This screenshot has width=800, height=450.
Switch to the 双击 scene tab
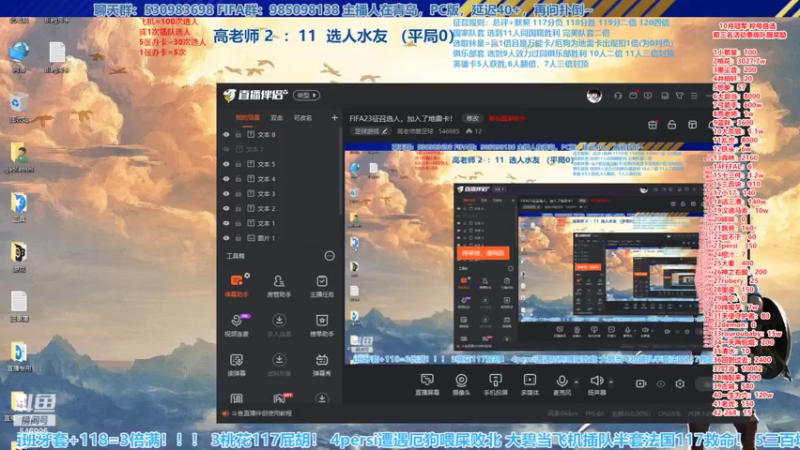coord(277,118)
